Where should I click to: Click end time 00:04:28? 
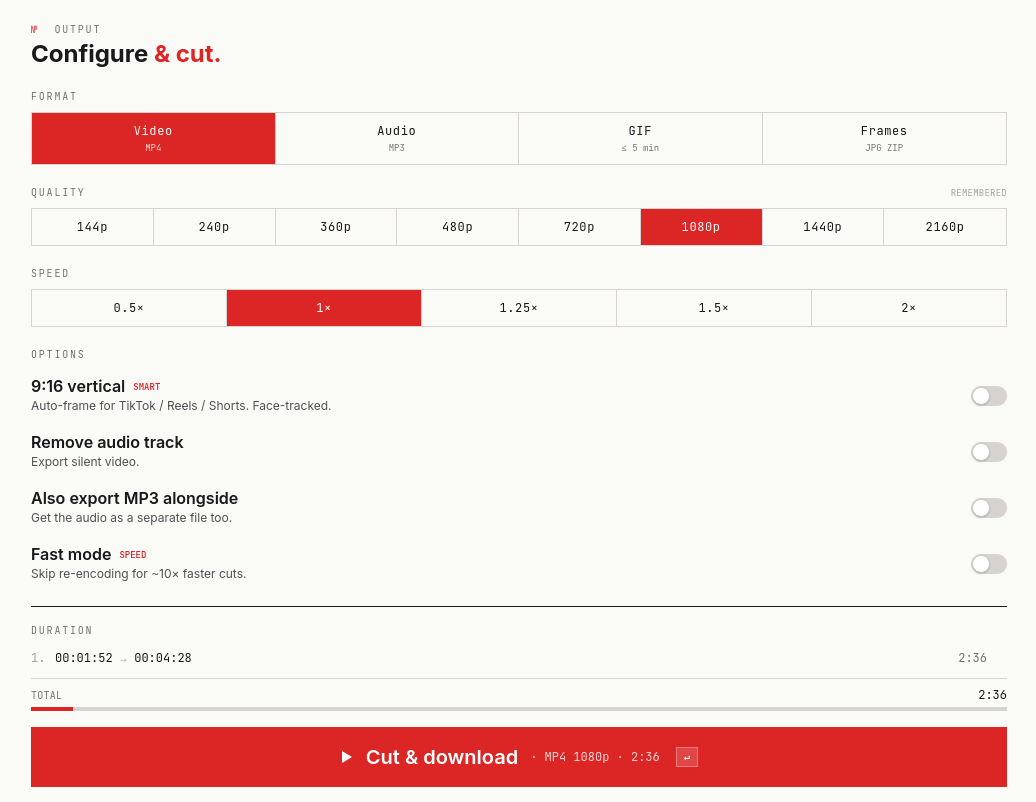pos(163,658)
